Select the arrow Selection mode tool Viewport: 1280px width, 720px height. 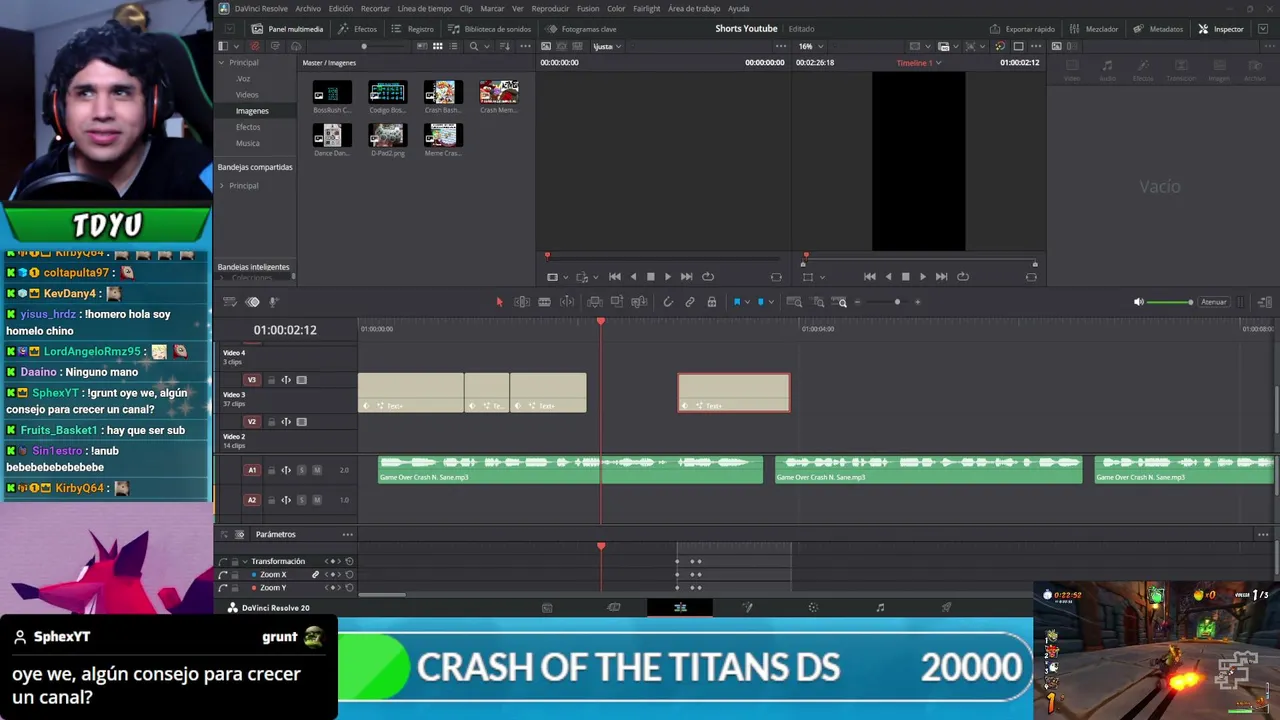click(499, 302)
